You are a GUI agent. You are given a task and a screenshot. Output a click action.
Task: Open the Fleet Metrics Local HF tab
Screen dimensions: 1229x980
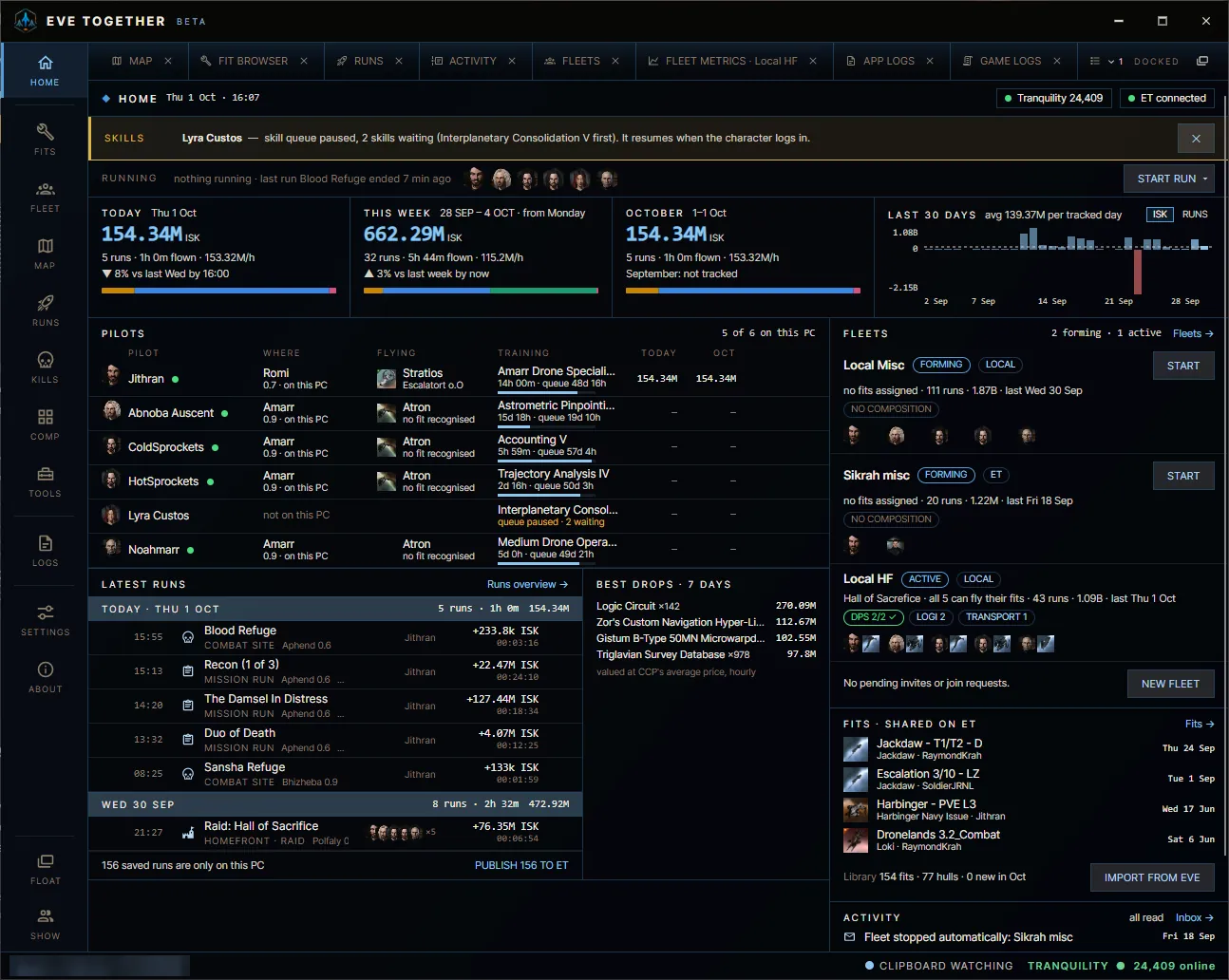click(731, 61)
